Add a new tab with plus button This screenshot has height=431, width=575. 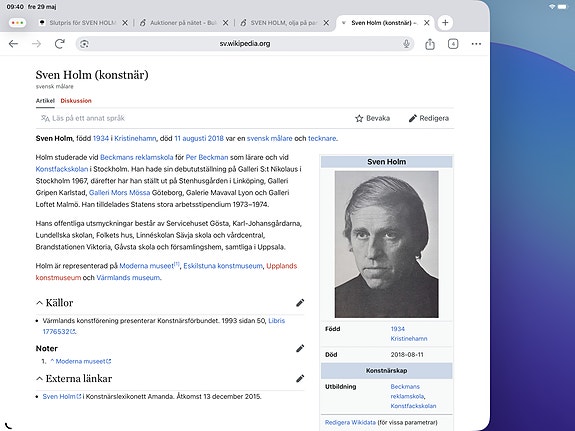point(445,23)
